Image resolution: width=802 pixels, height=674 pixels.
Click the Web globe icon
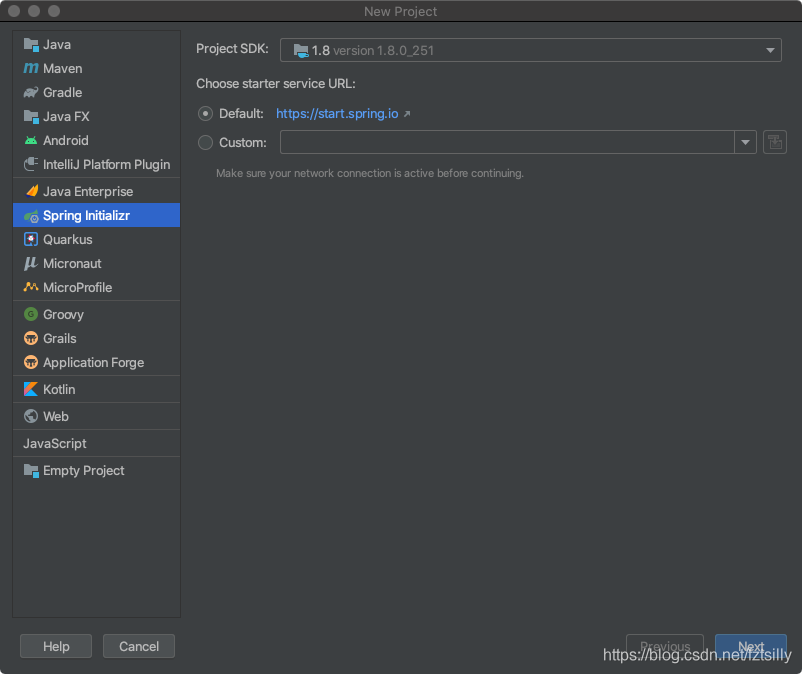pos(31,416)
